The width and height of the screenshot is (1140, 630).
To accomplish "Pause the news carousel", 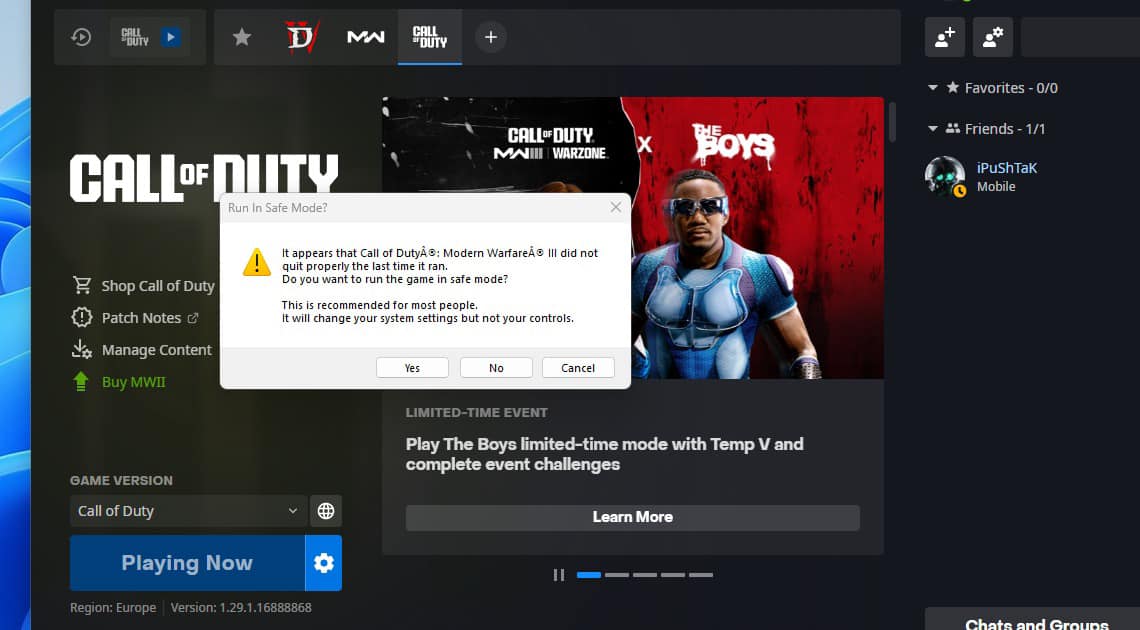I will pyautogui.click(x=558, y=575).
